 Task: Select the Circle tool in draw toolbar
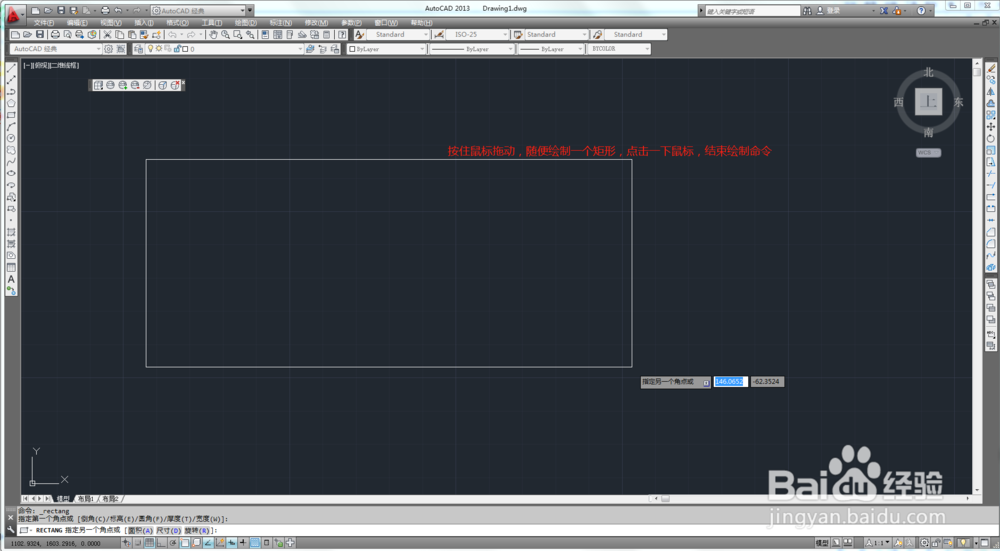11,138
